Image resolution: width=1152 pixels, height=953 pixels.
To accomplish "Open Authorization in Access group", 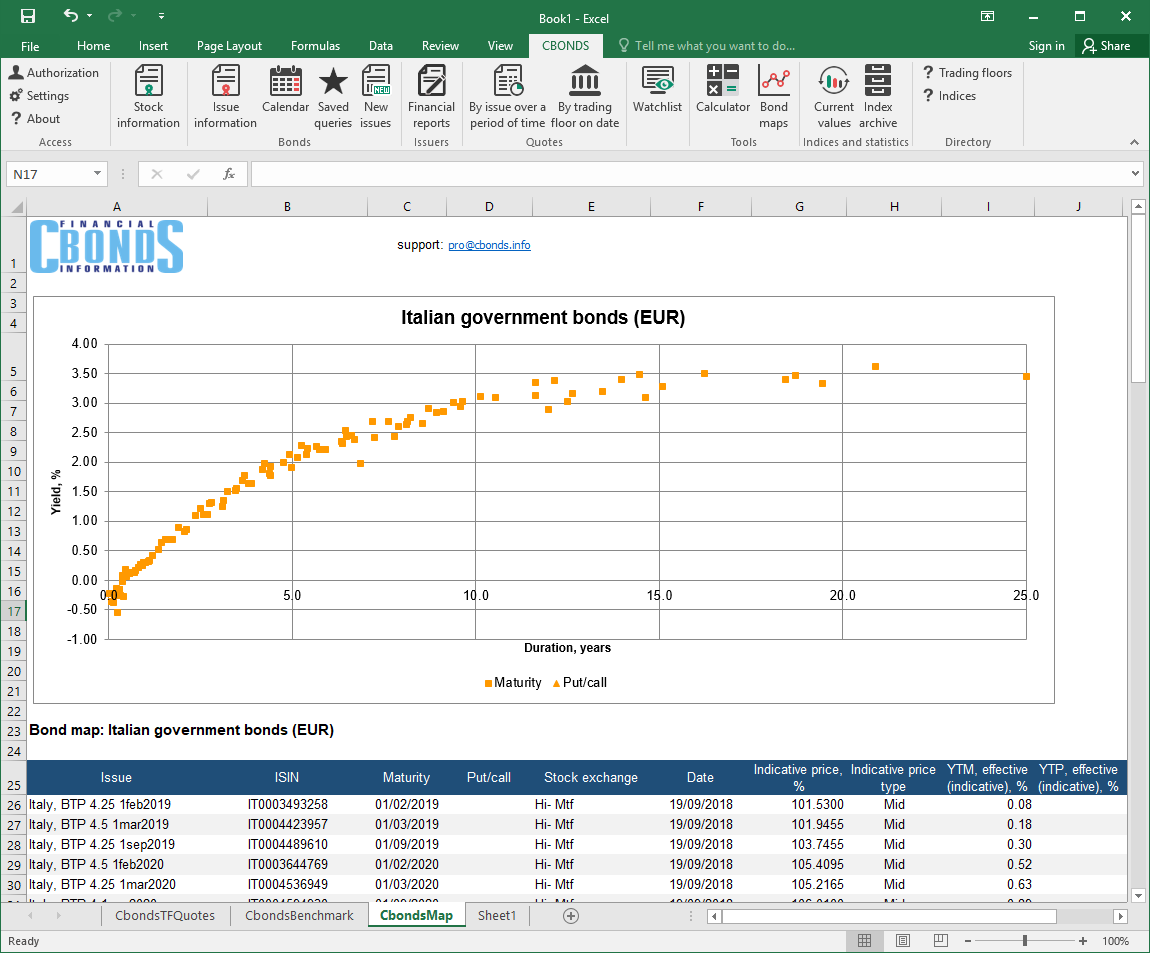I will [x=54, y=73].
